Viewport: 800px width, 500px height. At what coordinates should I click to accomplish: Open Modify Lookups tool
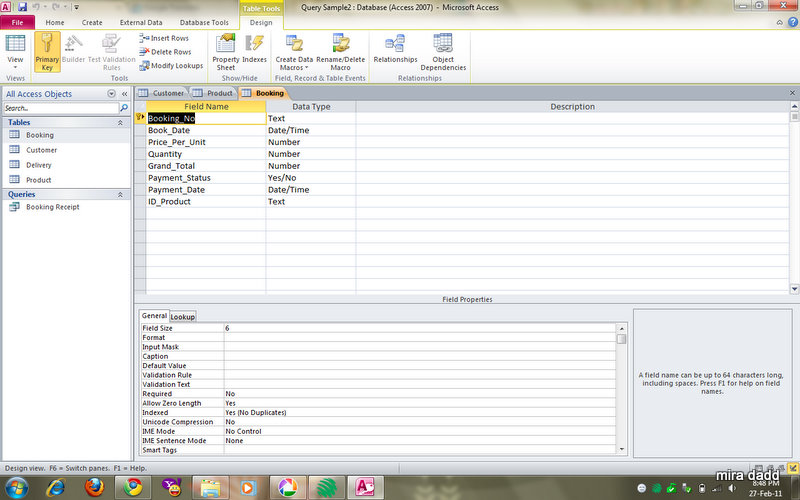tap(171, 66)
